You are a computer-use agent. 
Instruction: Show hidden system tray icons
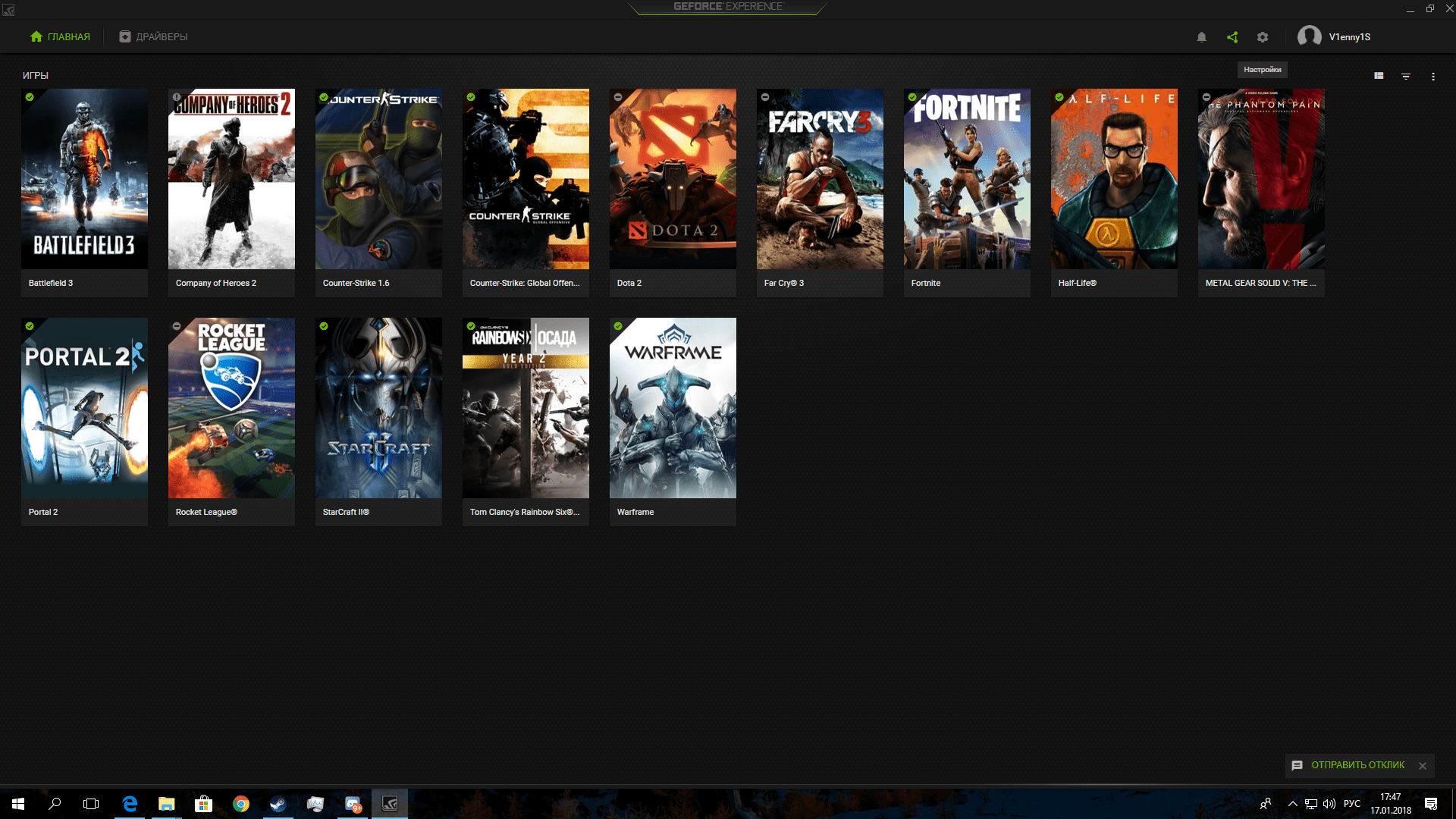coord(1292,804)
